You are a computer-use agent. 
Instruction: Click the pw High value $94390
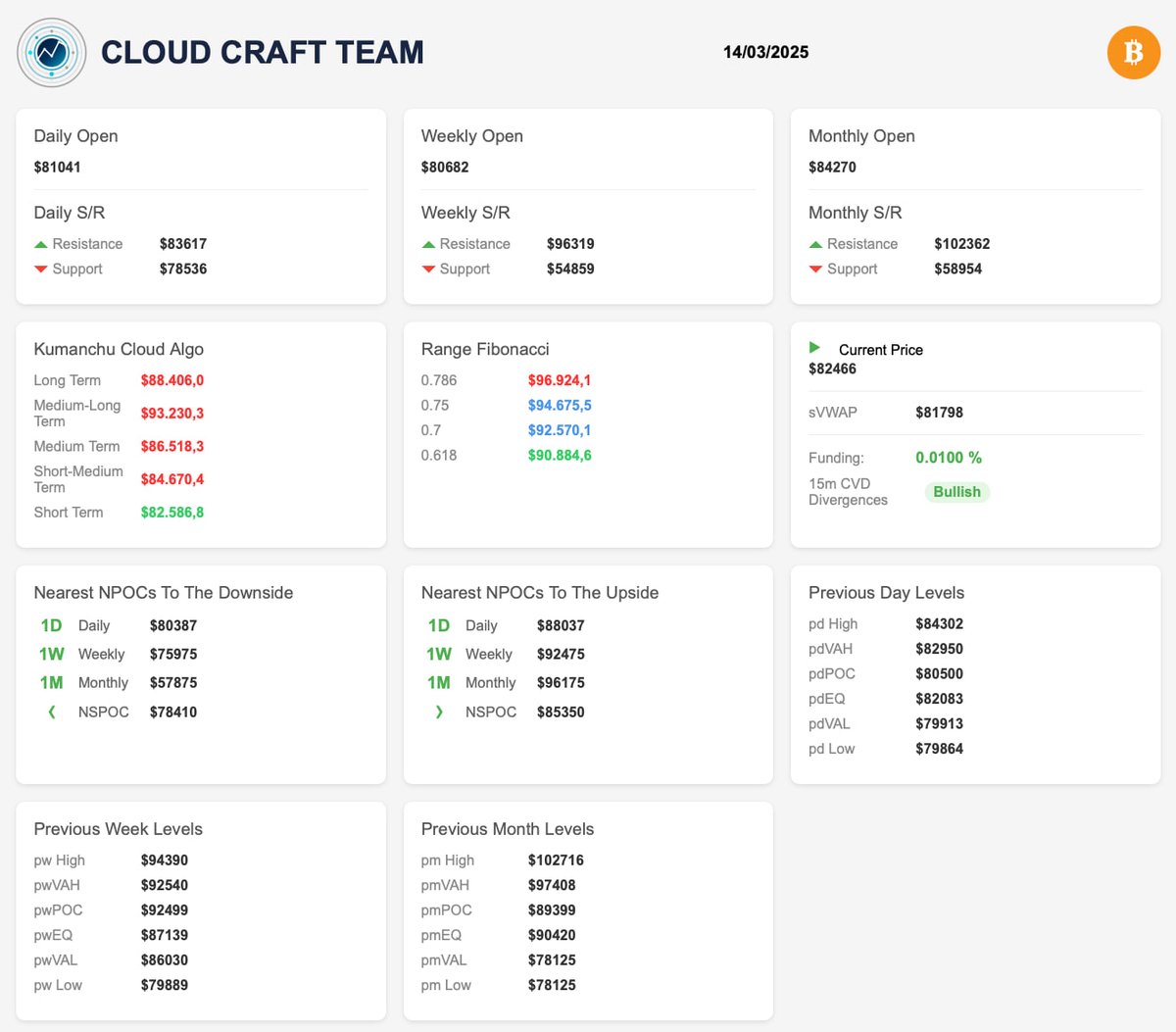pos(164,860)
